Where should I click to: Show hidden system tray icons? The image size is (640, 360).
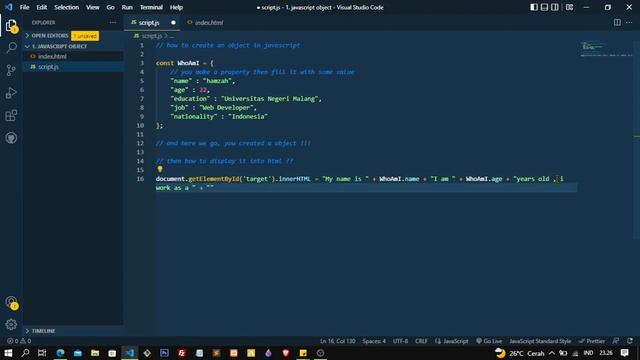point(552,353)
